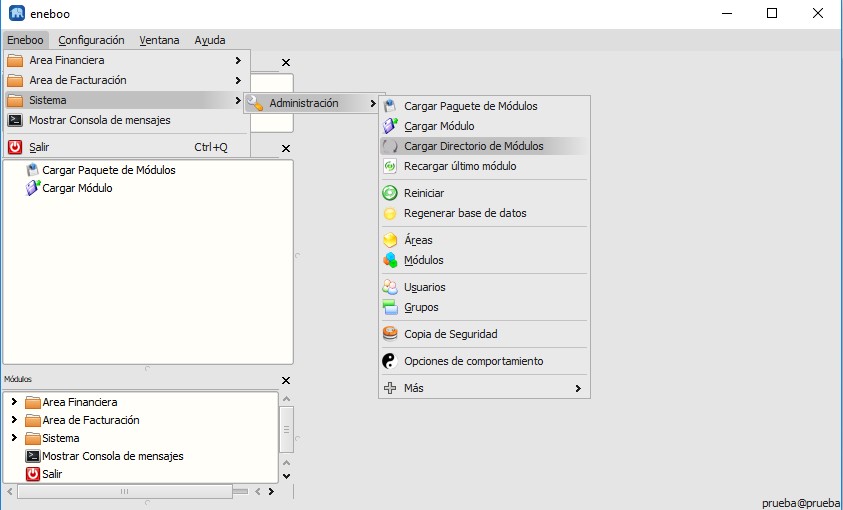Choose Copia de Seguridad from submenu

(x=484, y=334)
